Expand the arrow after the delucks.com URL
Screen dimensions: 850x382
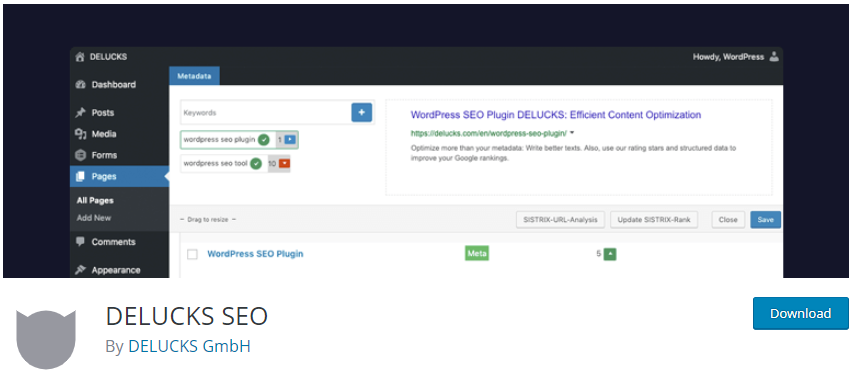coord(572,133)
